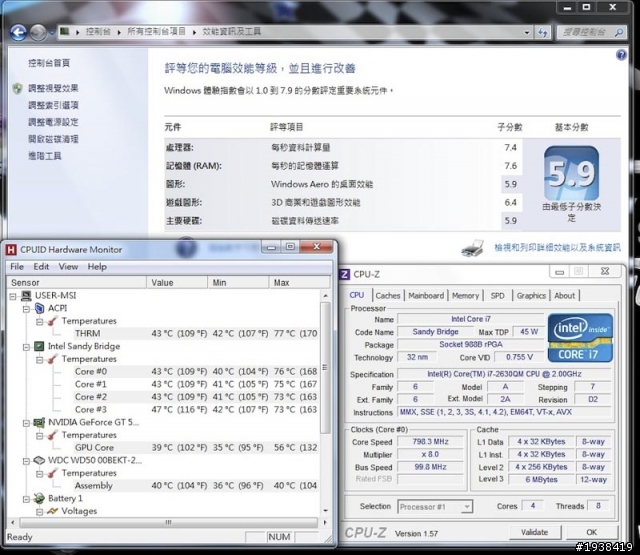Click the 所有控制台項目 breadcrumb

tap(156, 31)
